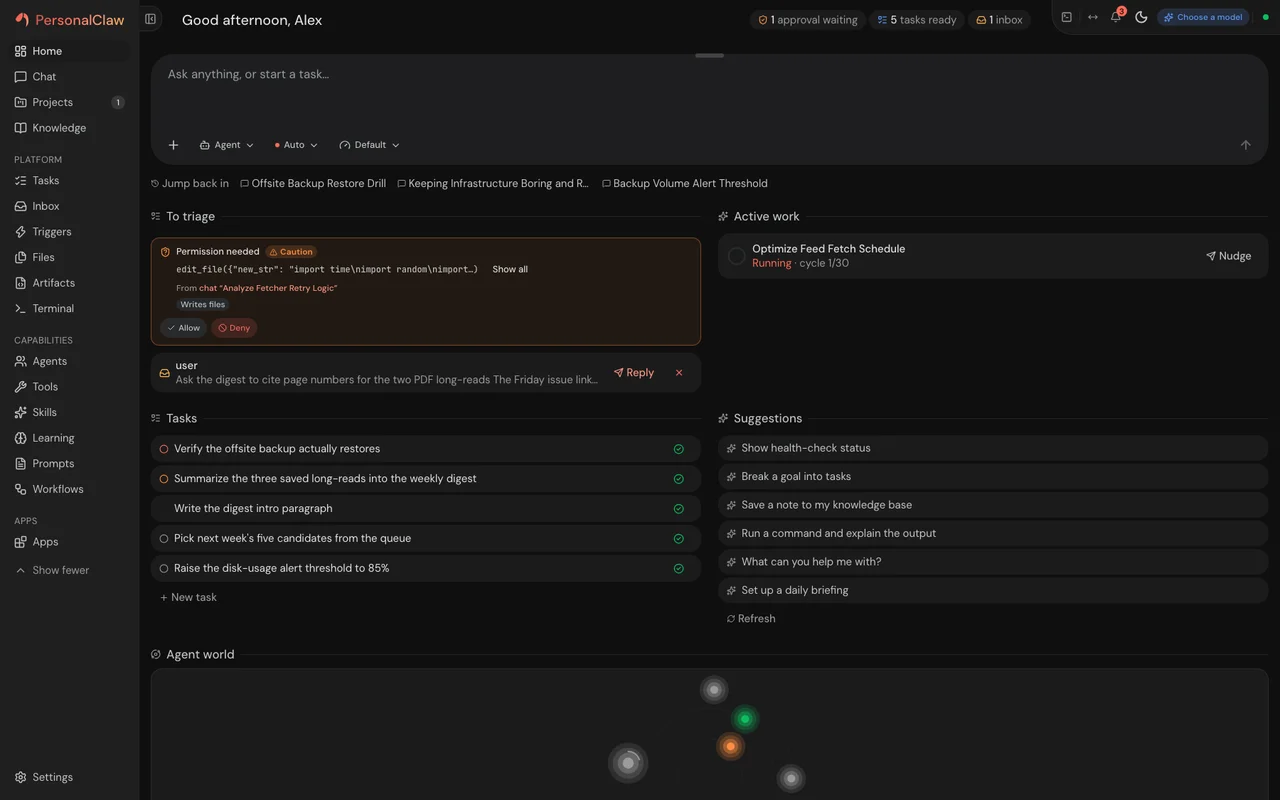Open the Knowledge sidebar item
Screen dimensions: 1280x800
click(x=69, y=128)
